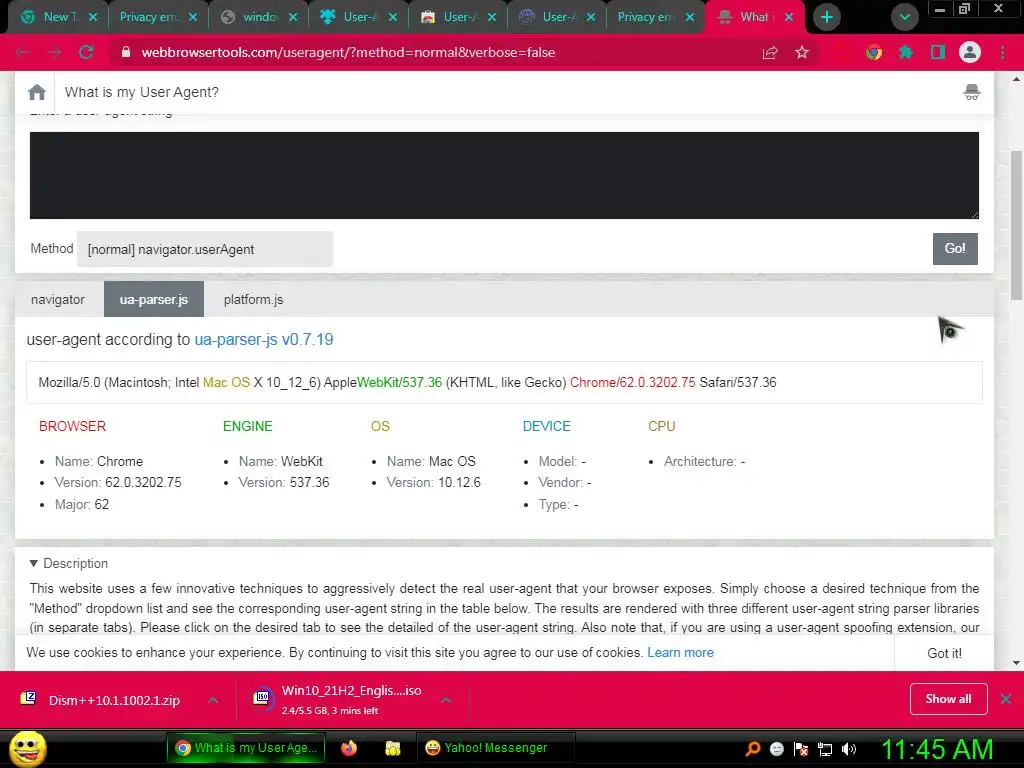Viewport: 1024px width, 768px height.
Task: Click into the user-agent string text area
Action: pyautogui.click(x=504, y=175)
